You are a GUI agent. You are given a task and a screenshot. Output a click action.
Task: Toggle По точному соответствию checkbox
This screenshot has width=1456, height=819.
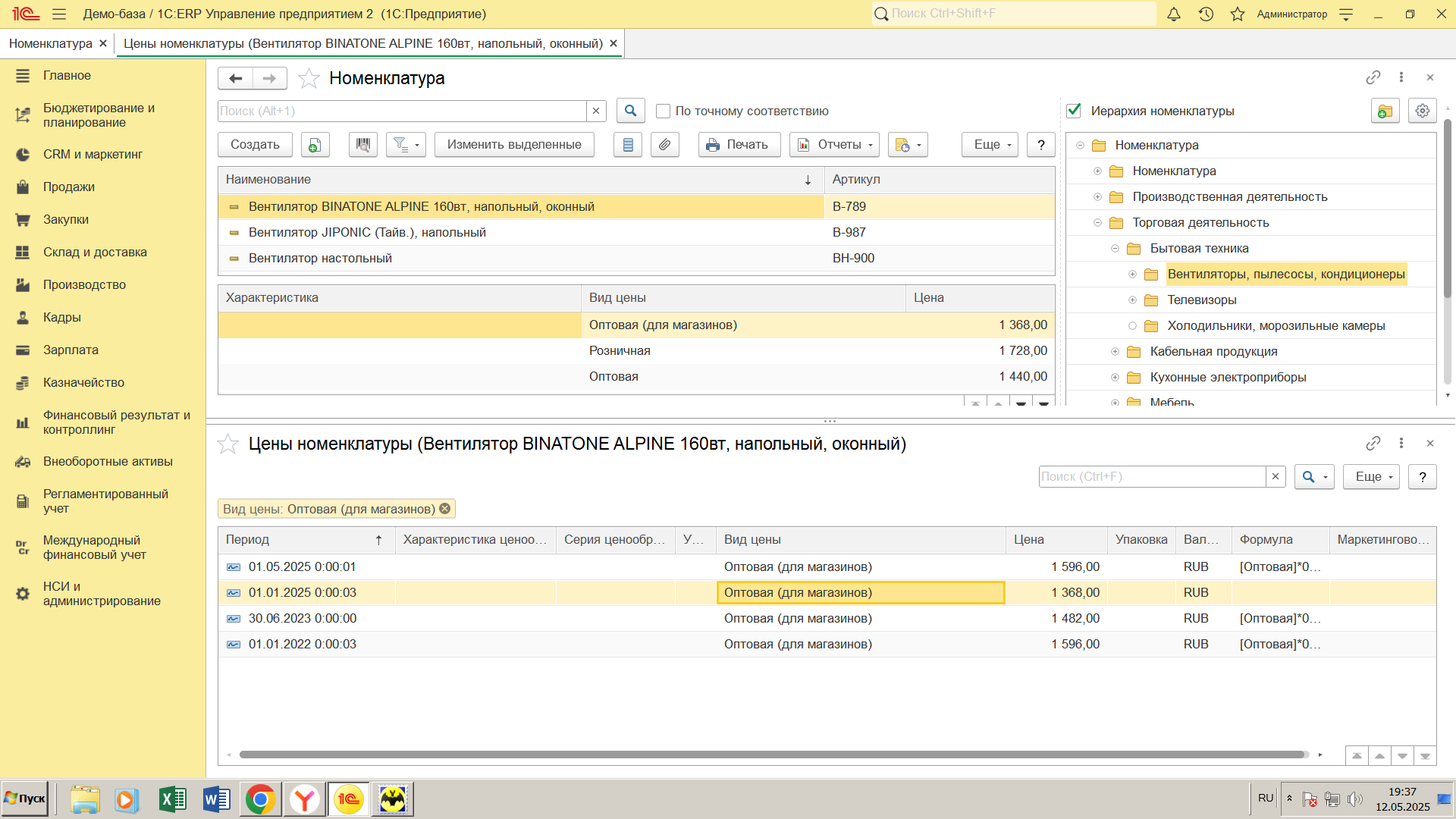pos(663,111)
